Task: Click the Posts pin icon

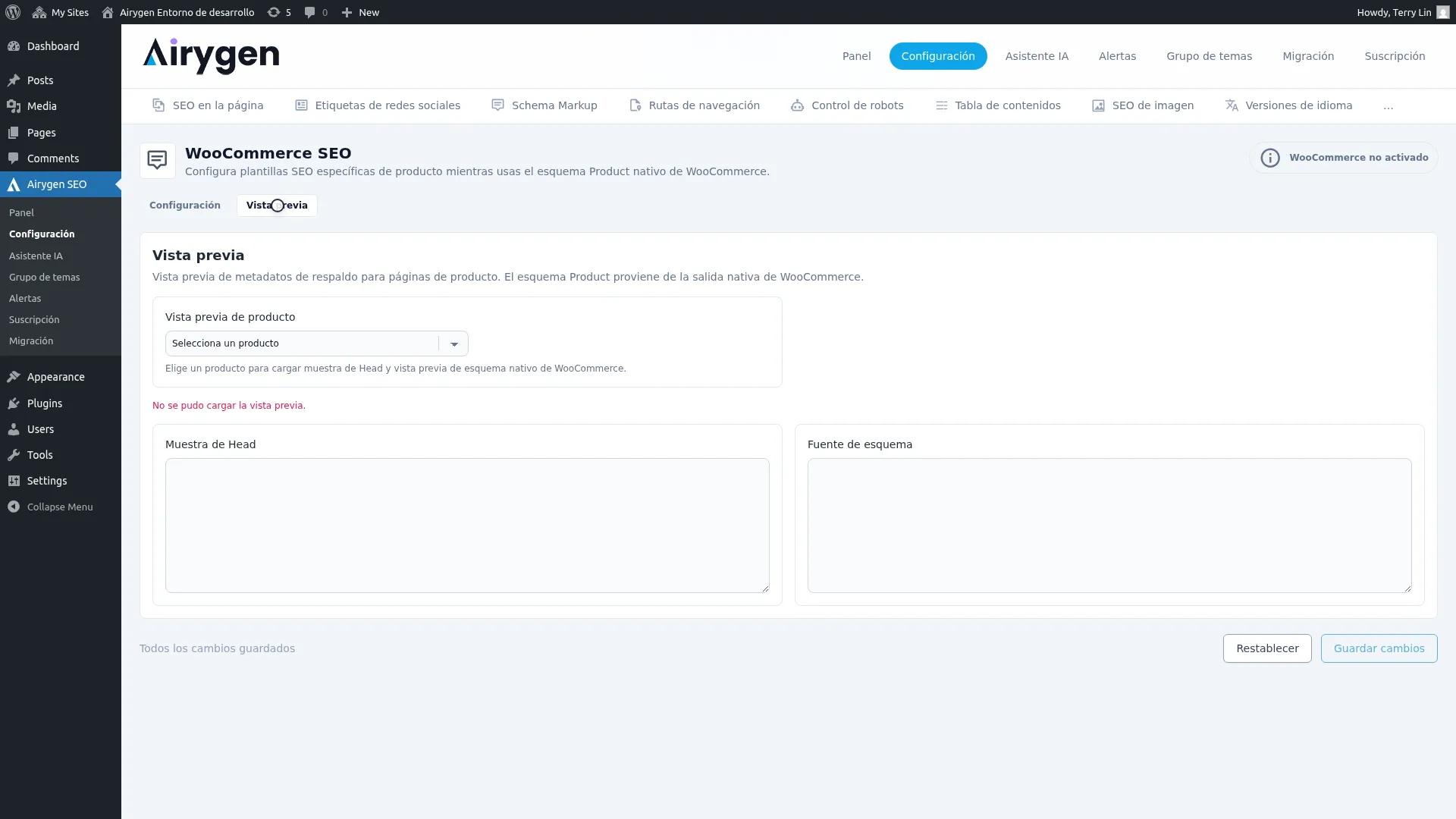Action: click(14, 80)
